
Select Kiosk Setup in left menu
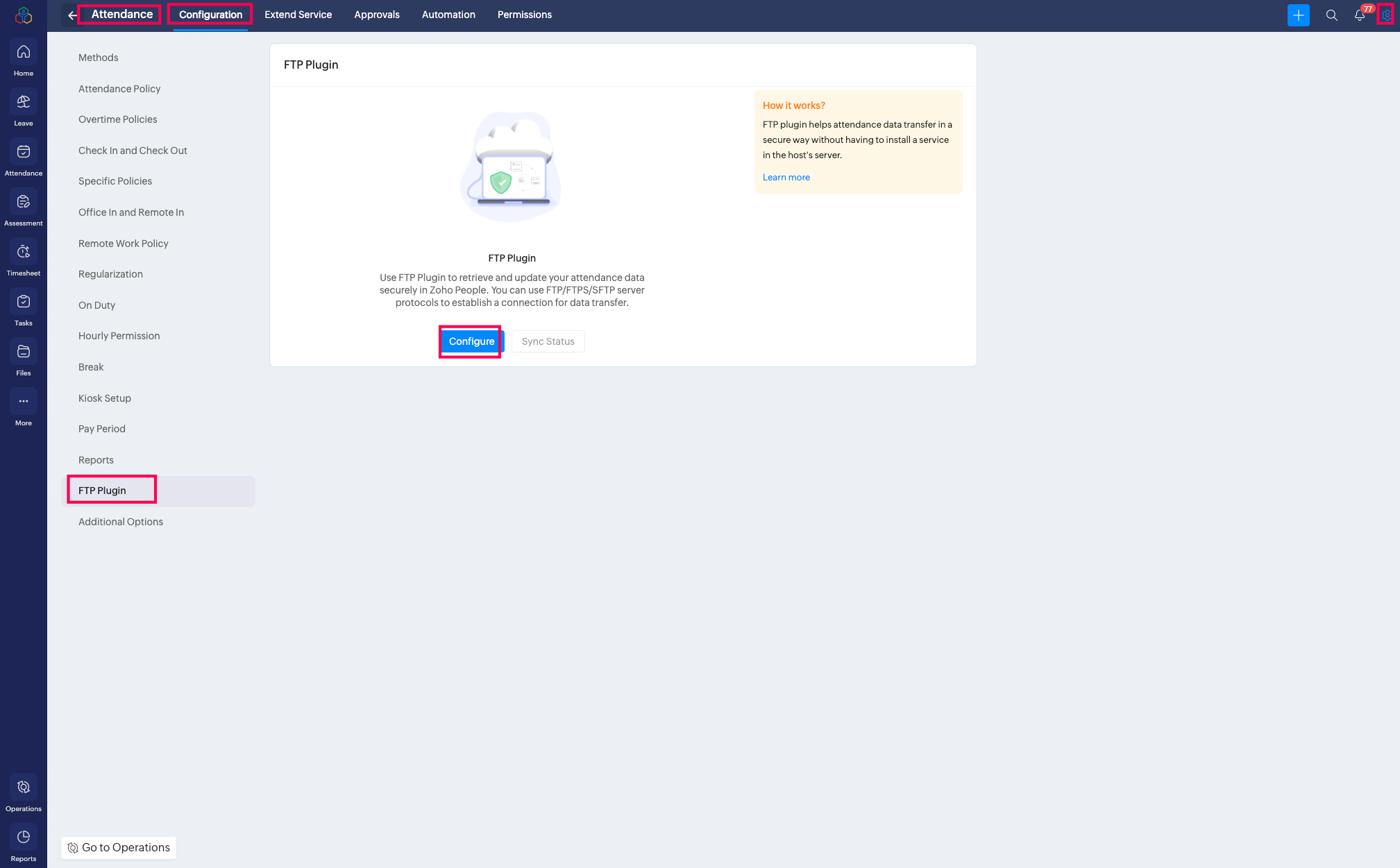(105, 398)
